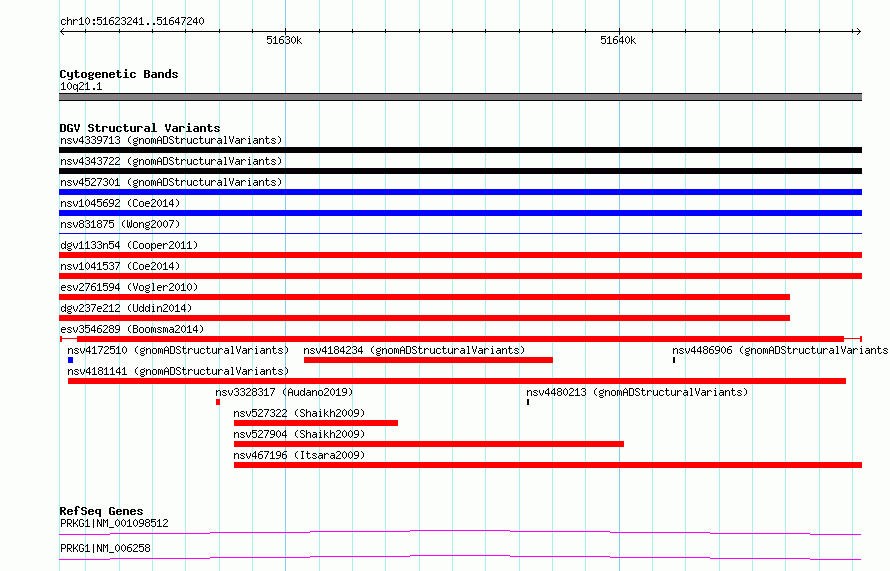Click the 51630k ruler label
Image resolution: width=890 pixels, height=571 pixels.
[284, 40]
